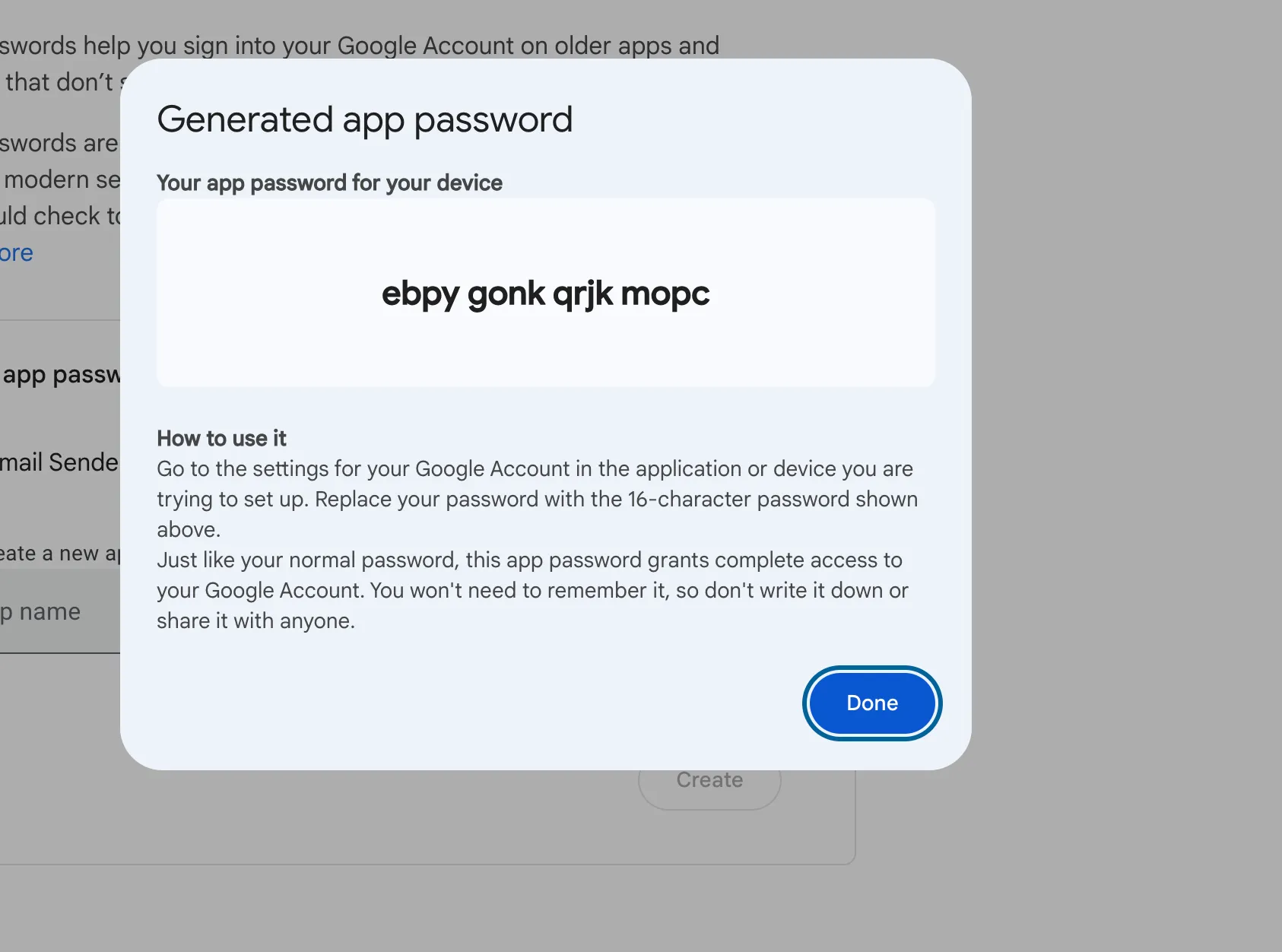The height and width of the screenshot is (952, 1282).
Task: Open the partially visible 'ore' learn more link
Action: [17, 253]
